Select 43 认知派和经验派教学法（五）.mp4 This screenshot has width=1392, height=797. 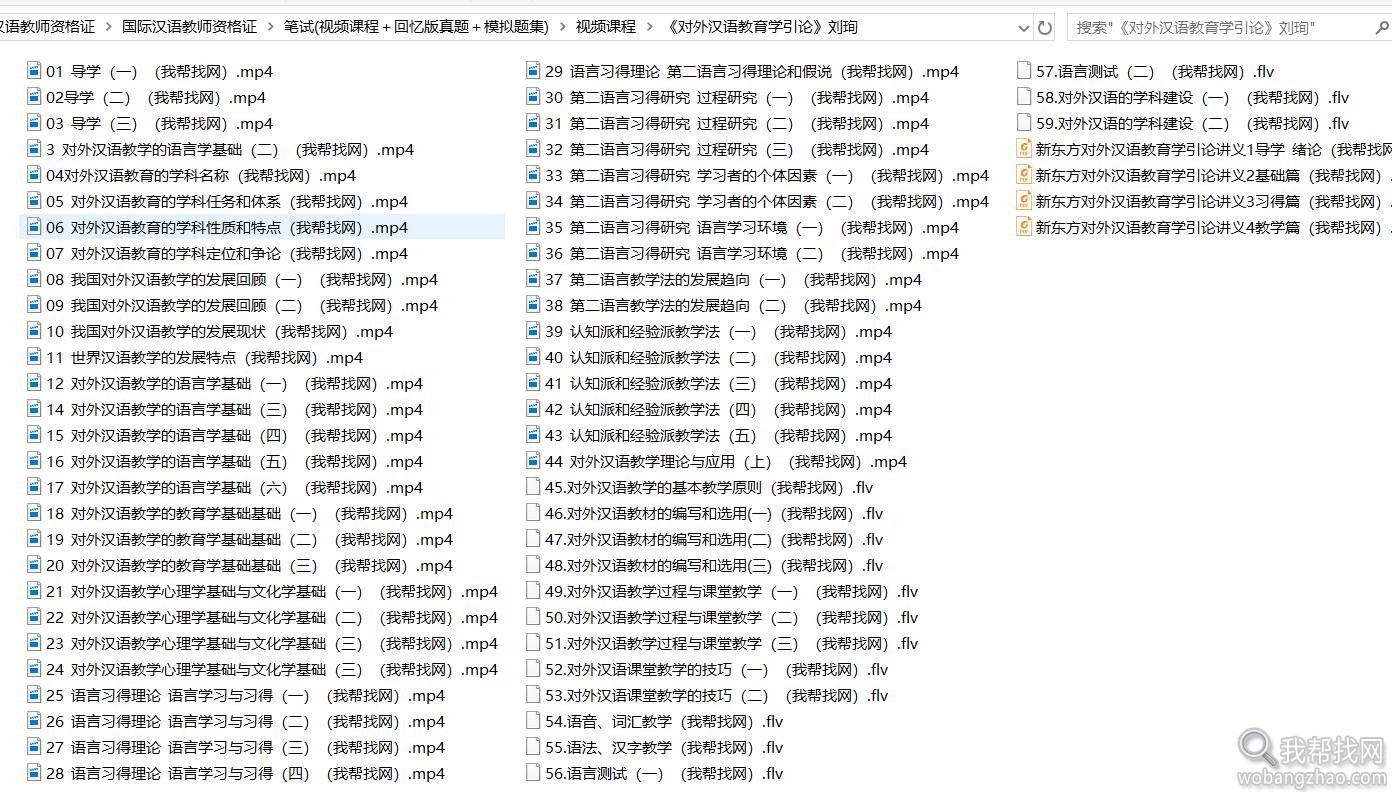click(x=718, y=435)
